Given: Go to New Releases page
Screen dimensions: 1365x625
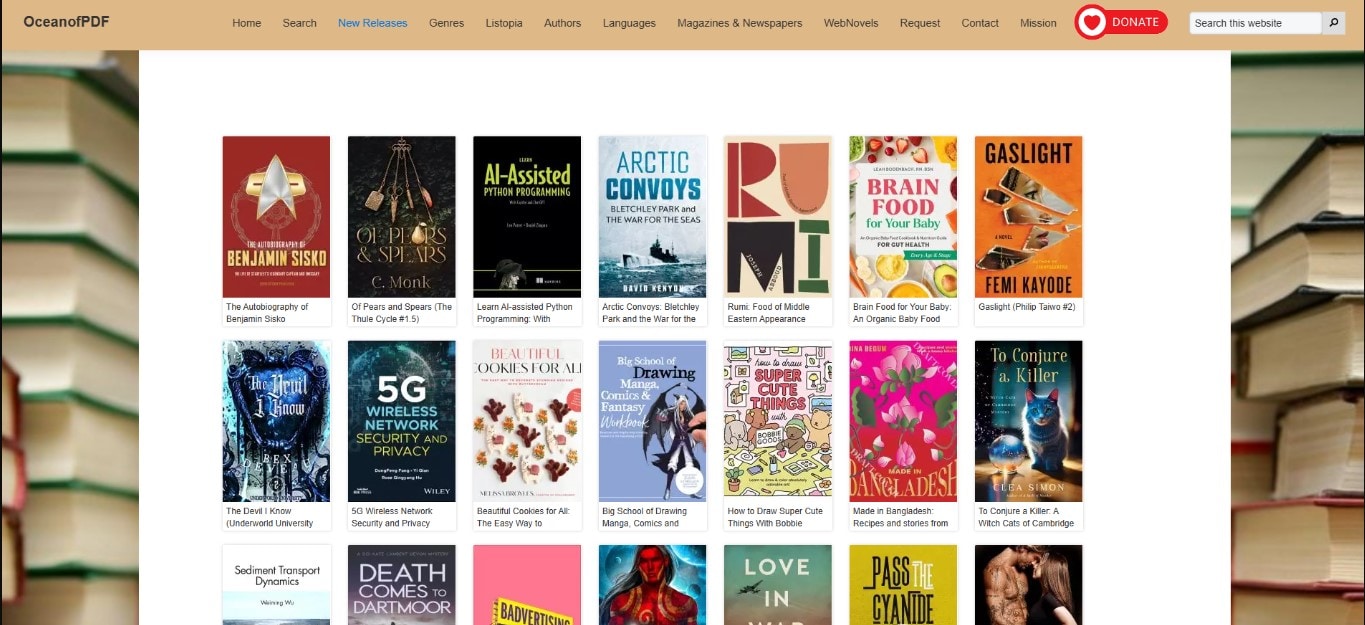Looking at the screenshot, I should [373, 23].
